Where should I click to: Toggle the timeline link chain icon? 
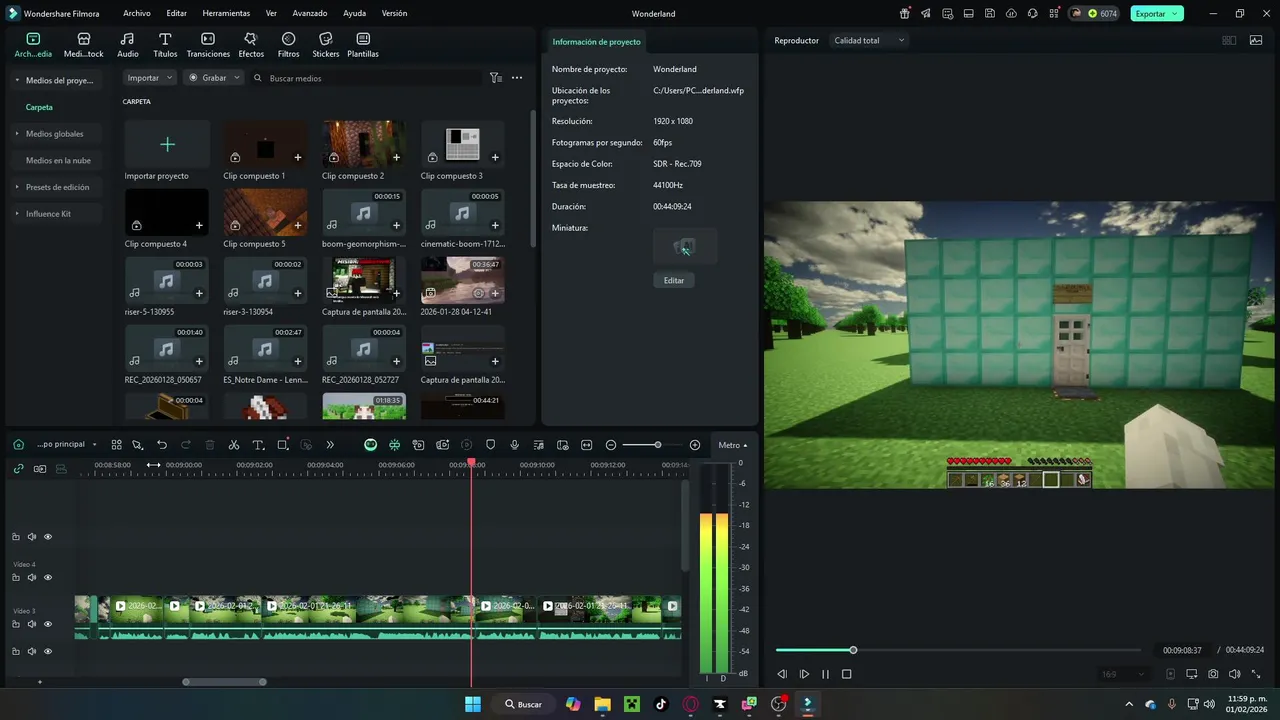coord(18,468)
